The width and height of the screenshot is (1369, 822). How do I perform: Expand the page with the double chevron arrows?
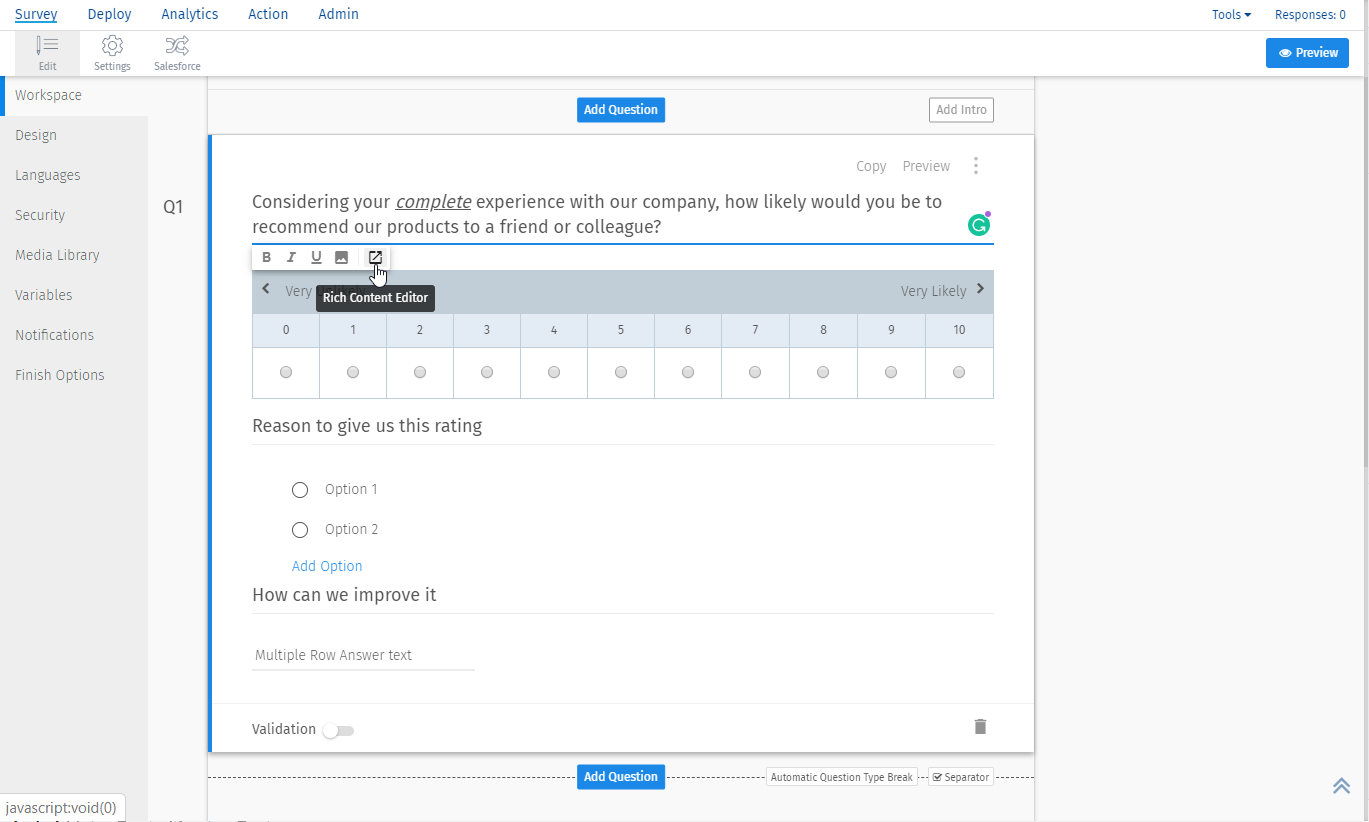(1341, 786)
